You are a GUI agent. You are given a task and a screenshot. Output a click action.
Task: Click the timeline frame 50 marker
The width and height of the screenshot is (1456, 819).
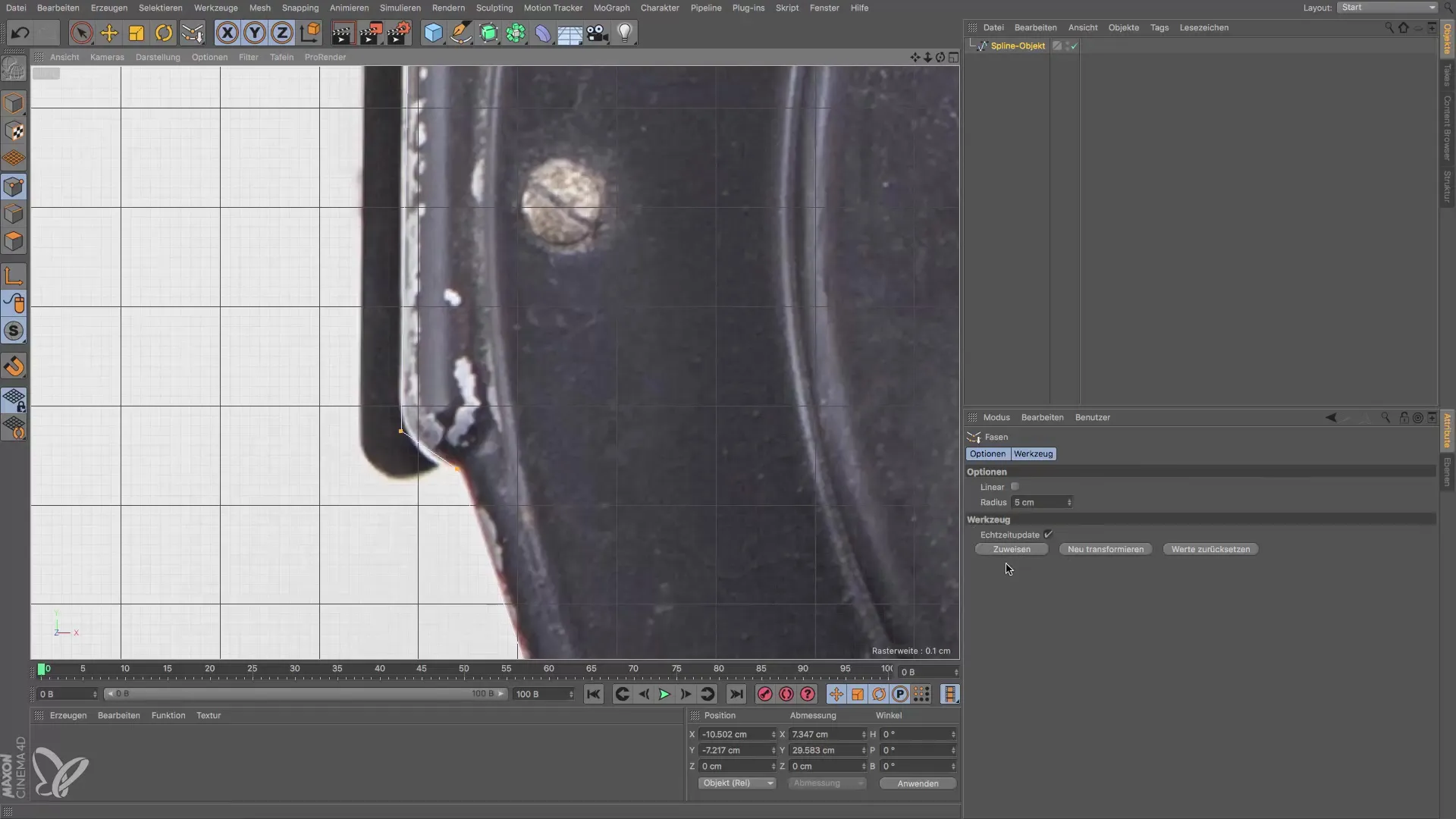pos(463,670)
